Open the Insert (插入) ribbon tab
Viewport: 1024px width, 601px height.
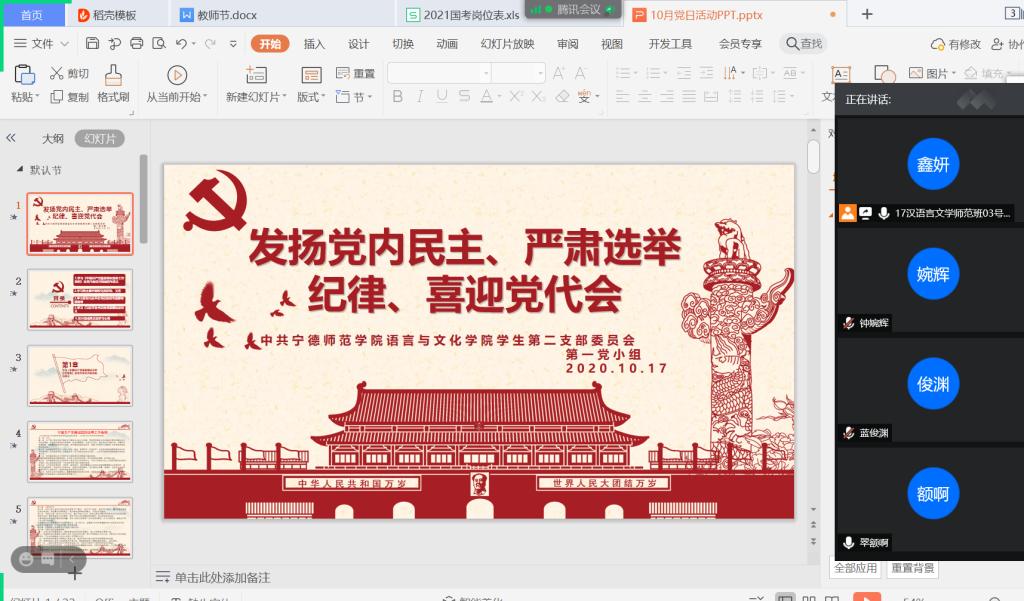click(x=314, y=44)
